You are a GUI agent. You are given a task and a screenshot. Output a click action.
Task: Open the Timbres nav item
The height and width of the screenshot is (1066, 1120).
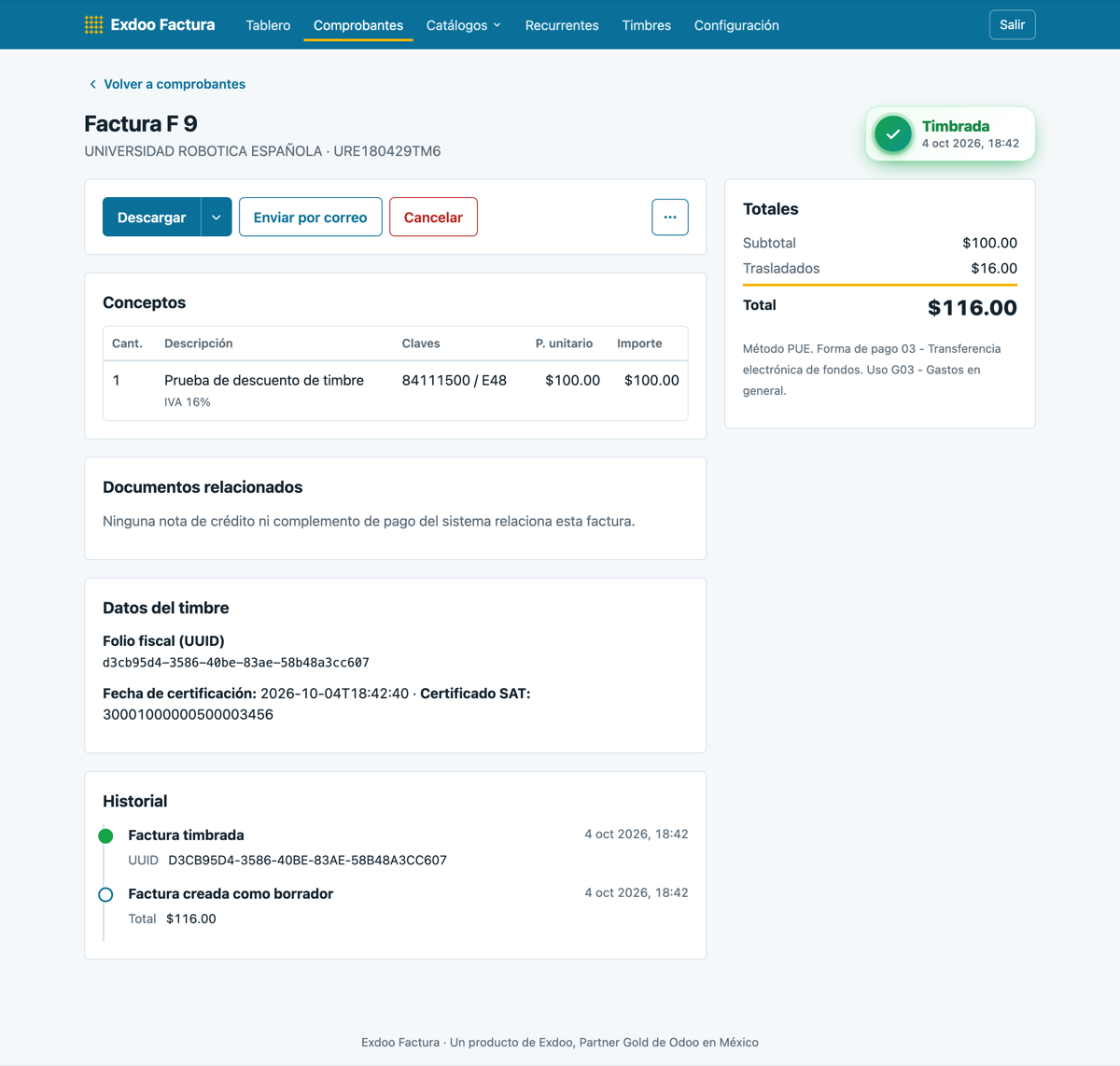(647, 25)
